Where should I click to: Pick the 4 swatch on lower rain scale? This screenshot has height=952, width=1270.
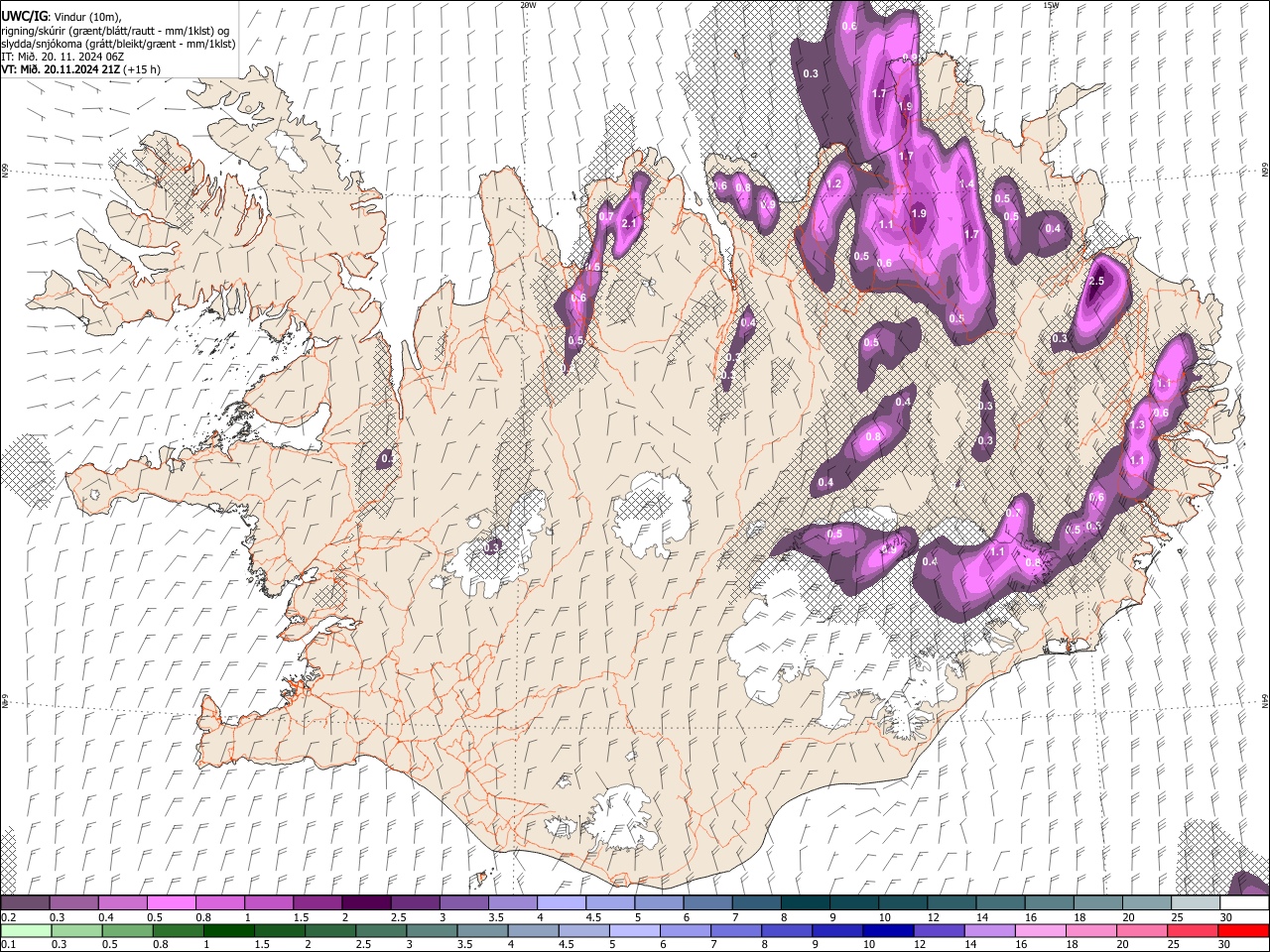pyautogui.click(x=533, y=930)
